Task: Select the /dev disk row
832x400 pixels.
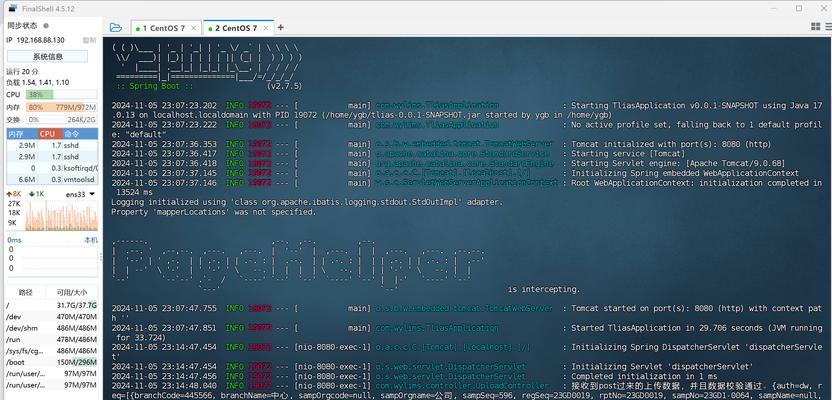Action: (x=52, y=317)
